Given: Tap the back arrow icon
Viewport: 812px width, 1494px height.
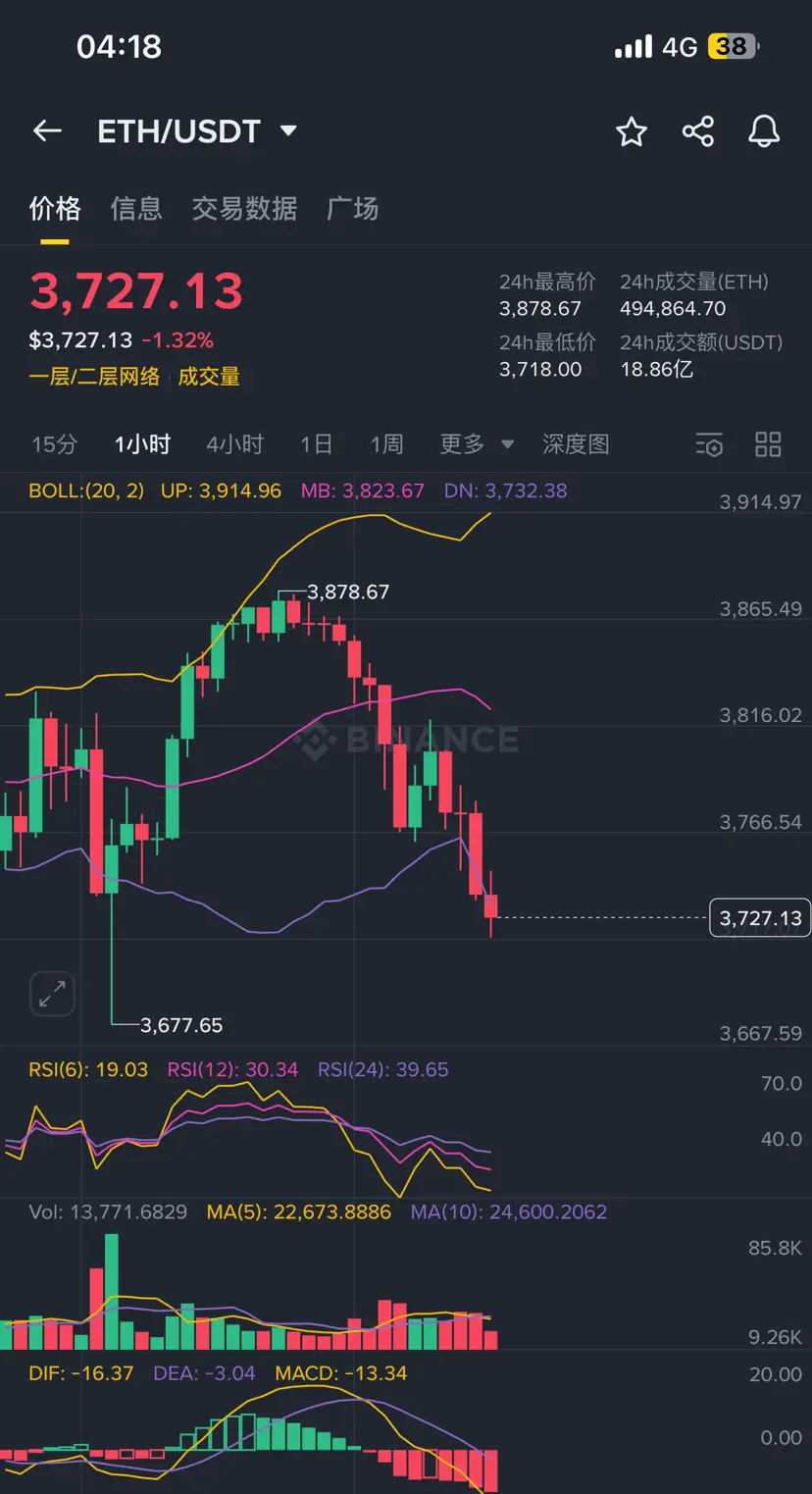Looking at the screenshot, I should click(47, 131).
